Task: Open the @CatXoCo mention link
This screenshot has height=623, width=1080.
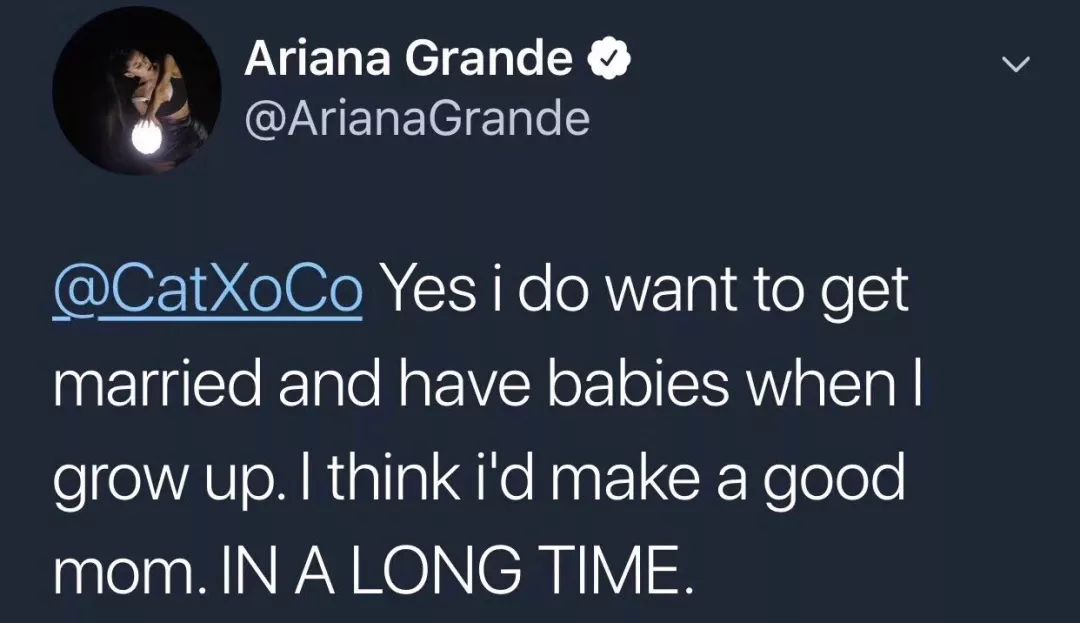Action: [x=206, y=291]
